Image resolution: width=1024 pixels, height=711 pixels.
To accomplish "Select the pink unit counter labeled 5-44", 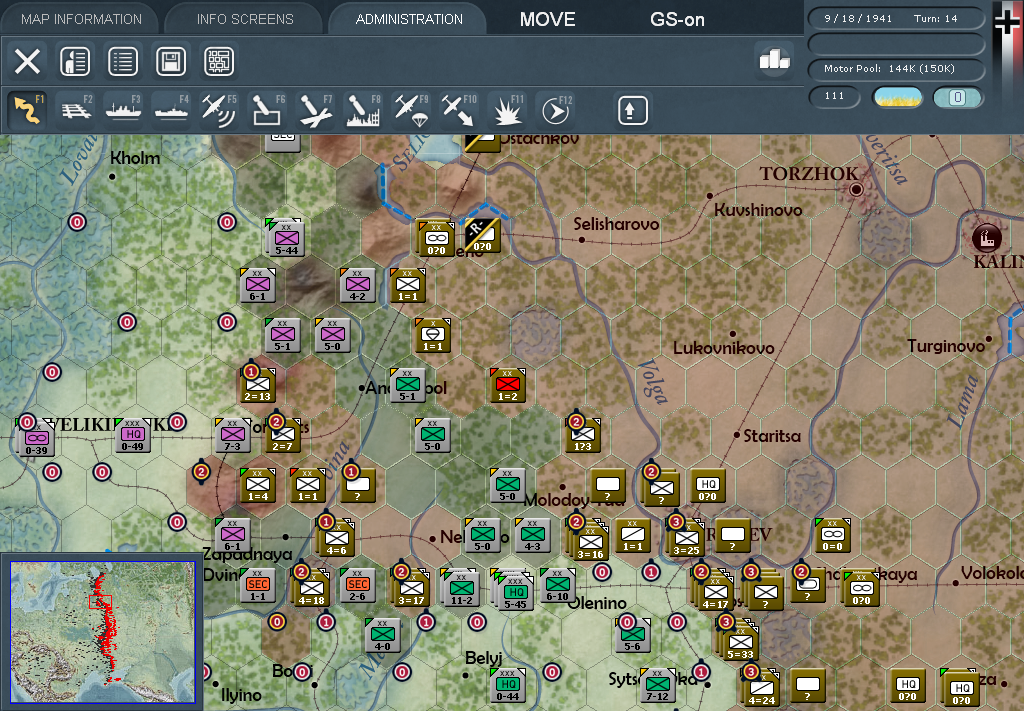I will pos(286,238).
